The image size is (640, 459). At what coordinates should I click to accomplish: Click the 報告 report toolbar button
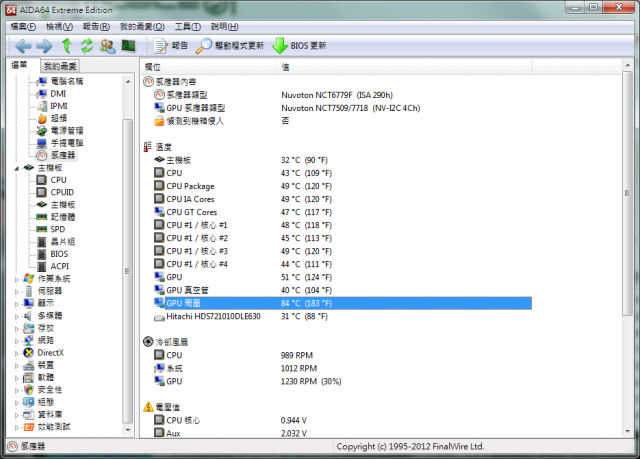(x=170, y=46)
